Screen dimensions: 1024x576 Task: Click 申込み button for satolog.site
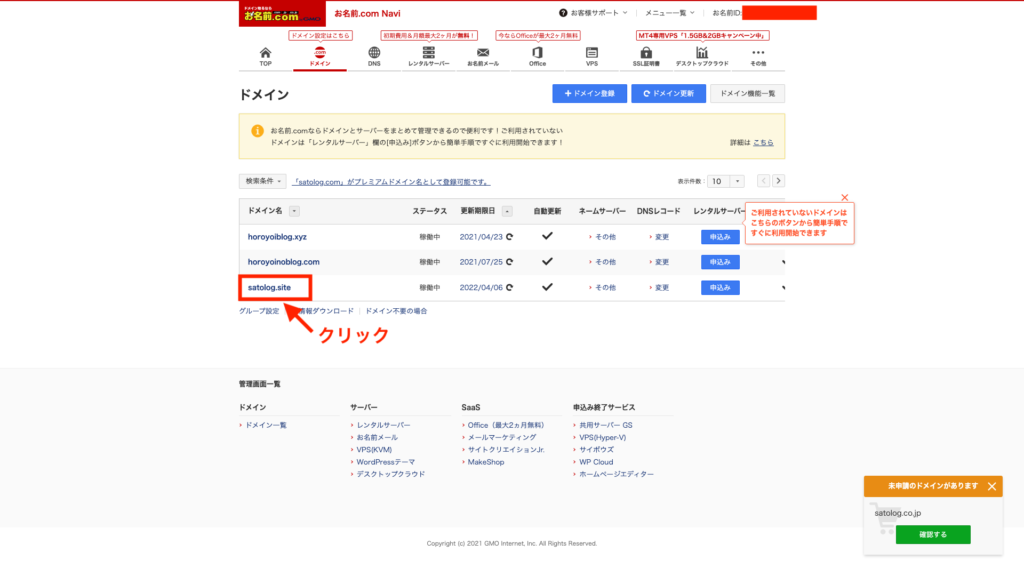(720, 287)
